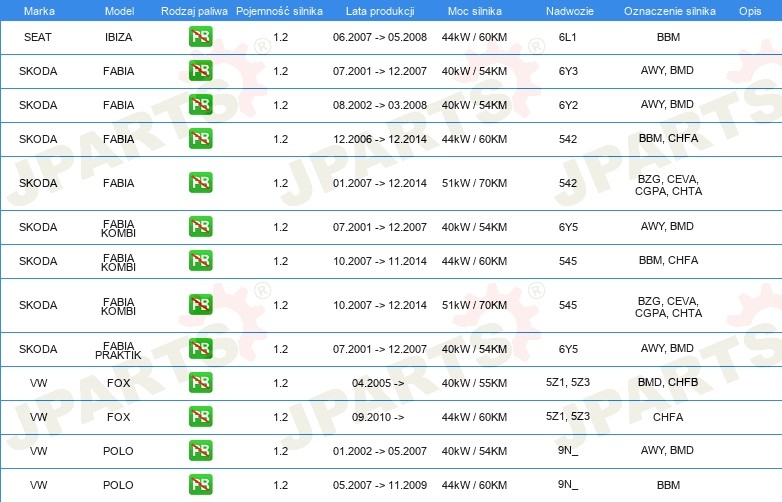Click the petrol fuel icon in the FABIA 6Y3 row
Image resolution: width=782 pixels, height=502 pixels.
point(200,70)
